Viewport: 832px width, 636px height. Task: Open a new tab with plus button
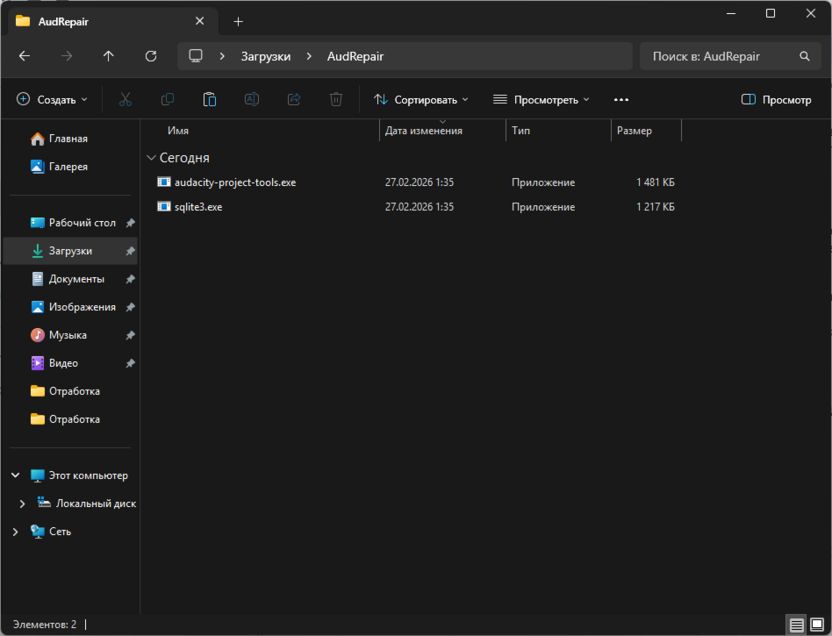(238, 21)
